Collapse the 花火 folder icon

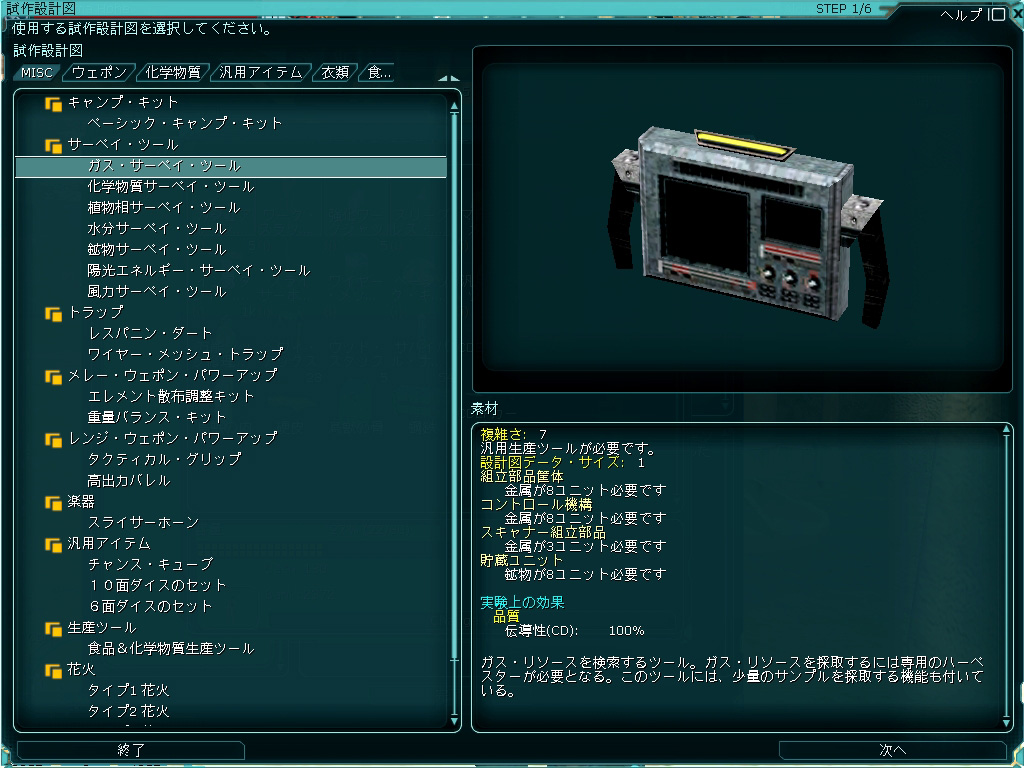(53, 670)
